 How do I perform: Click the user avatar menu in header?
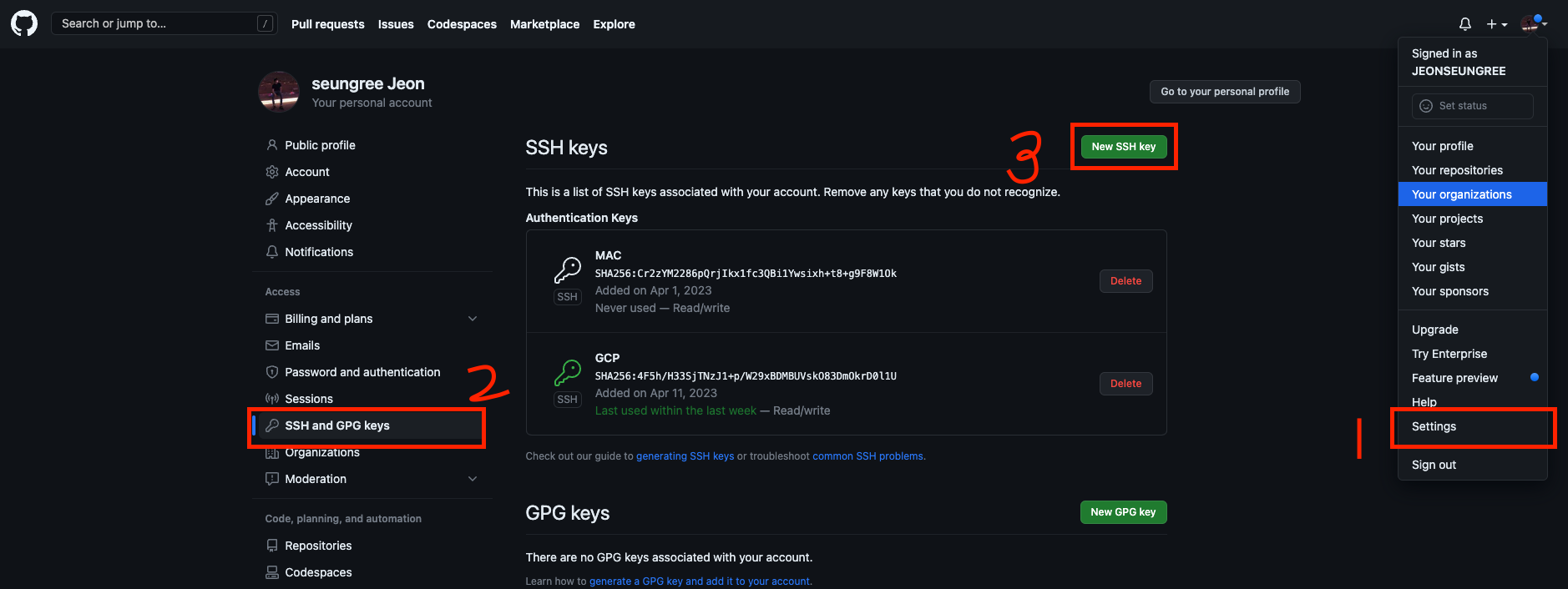1534,24
